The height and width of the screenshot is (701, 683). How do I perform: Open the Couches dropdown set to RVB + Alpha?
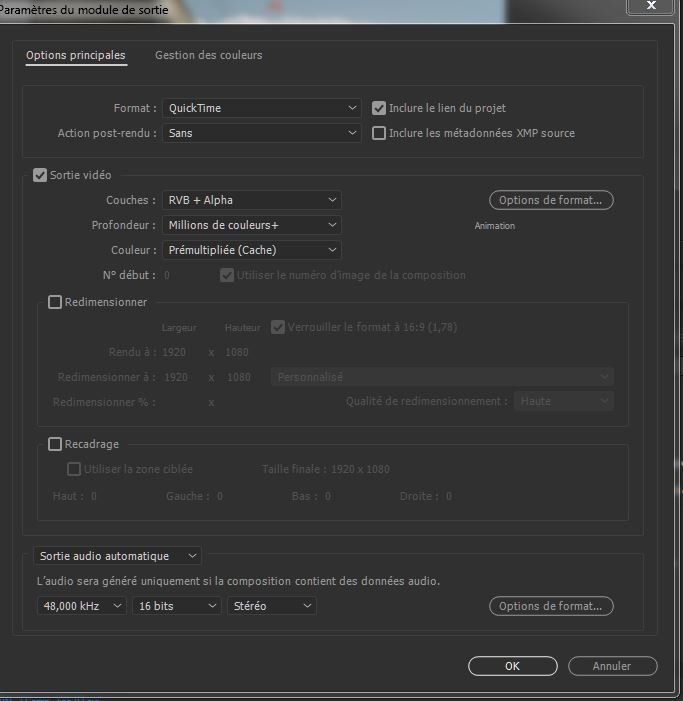click(252, 200)
